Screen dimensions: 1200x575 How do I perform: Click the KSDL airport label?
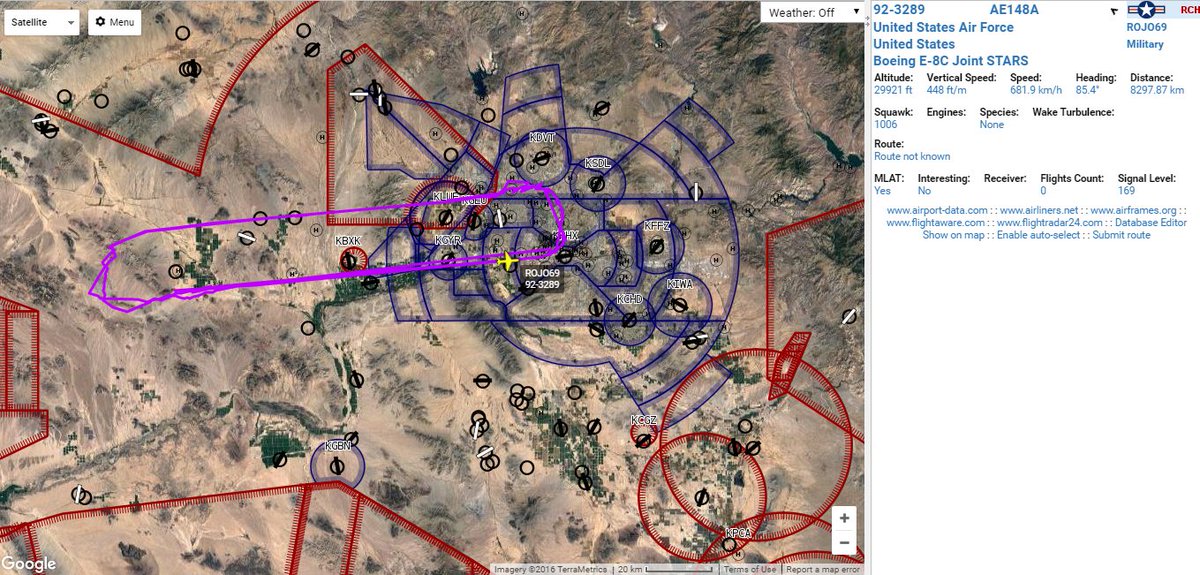point(597,162)
